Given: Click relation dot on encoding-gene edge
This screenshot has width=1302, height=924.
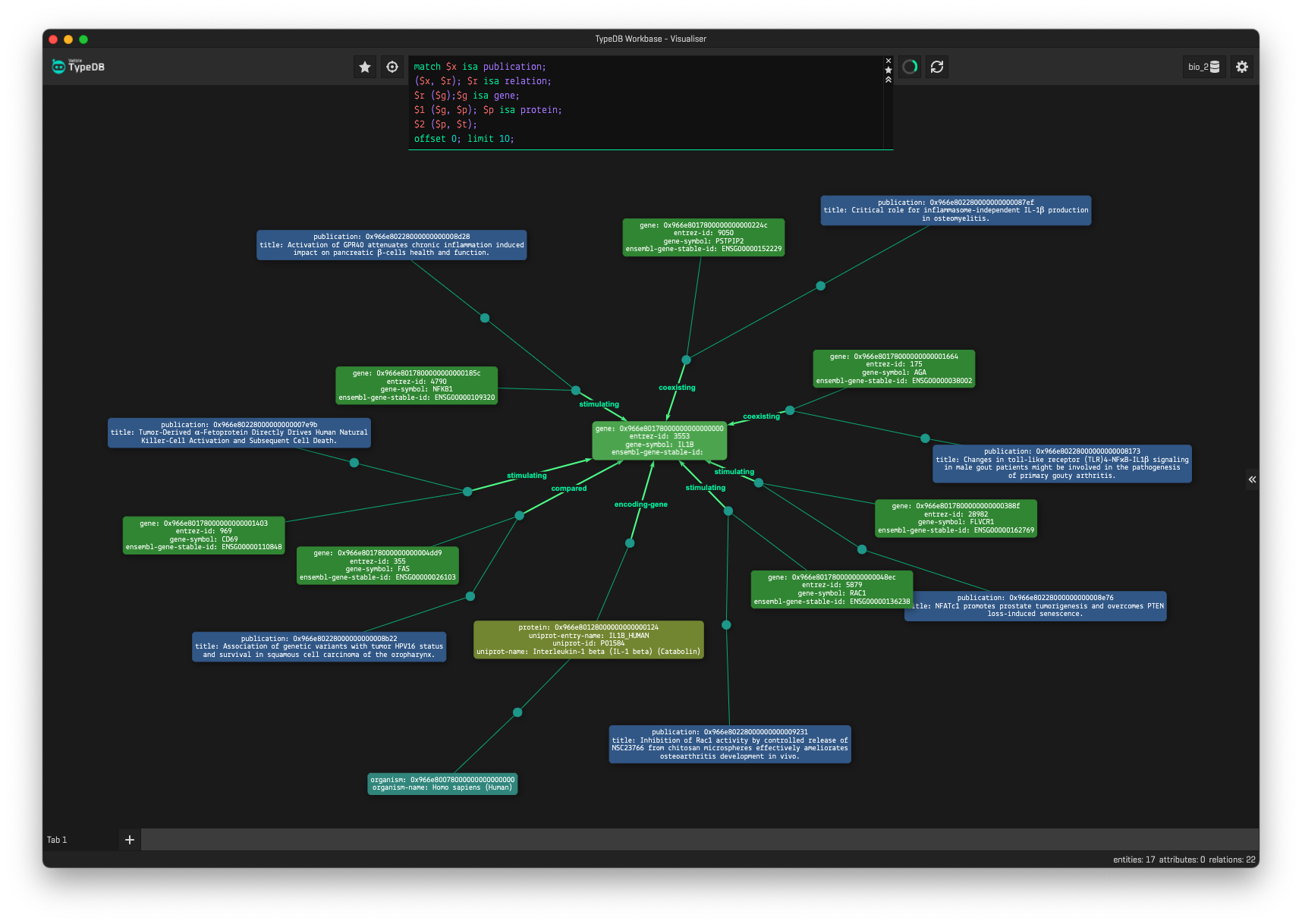Looking at the screenshot, I should pyautogui.click(x=630, y=543).
